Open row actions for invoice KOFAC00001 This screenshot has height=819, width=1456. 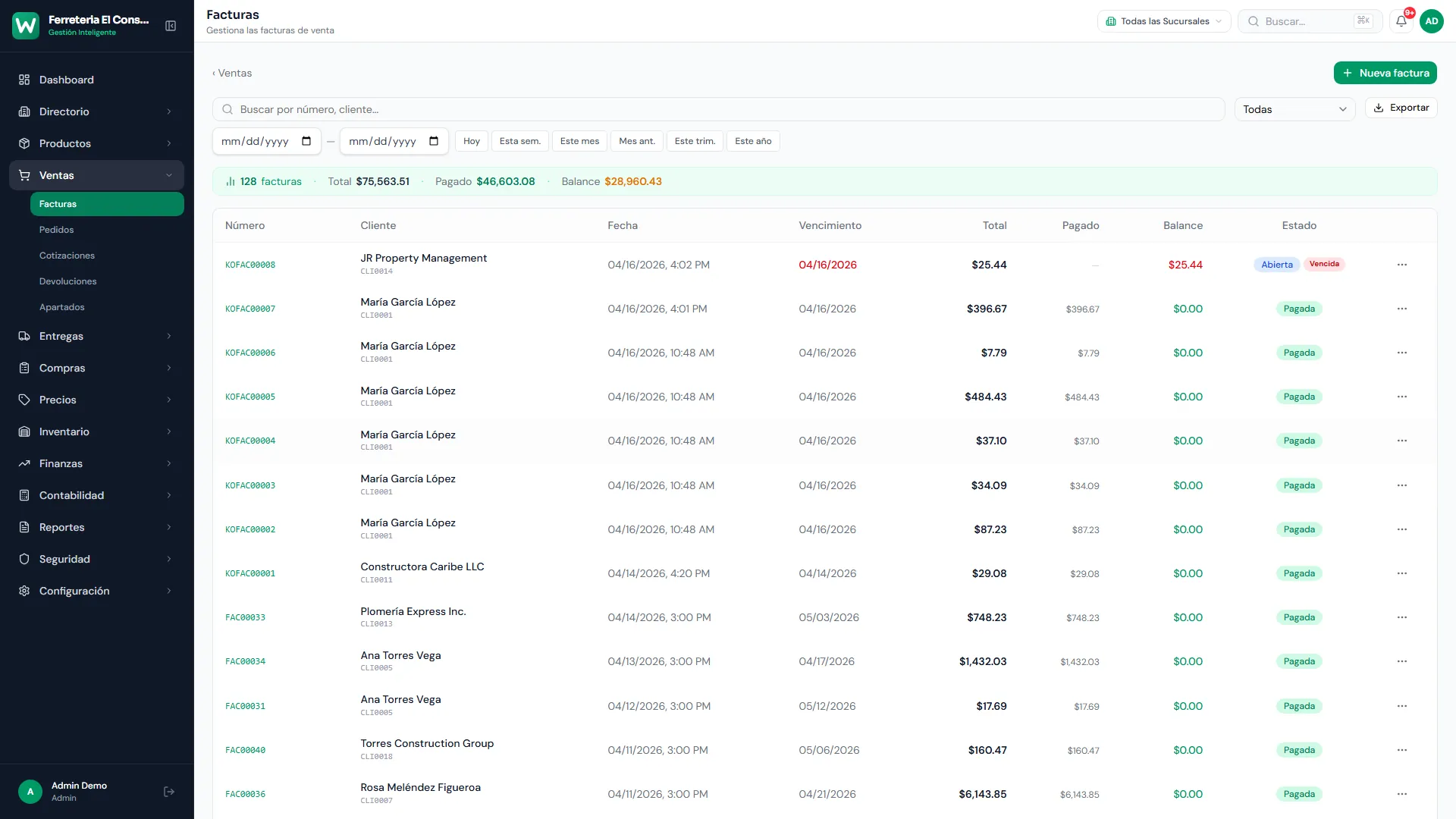pos(1401,573)
